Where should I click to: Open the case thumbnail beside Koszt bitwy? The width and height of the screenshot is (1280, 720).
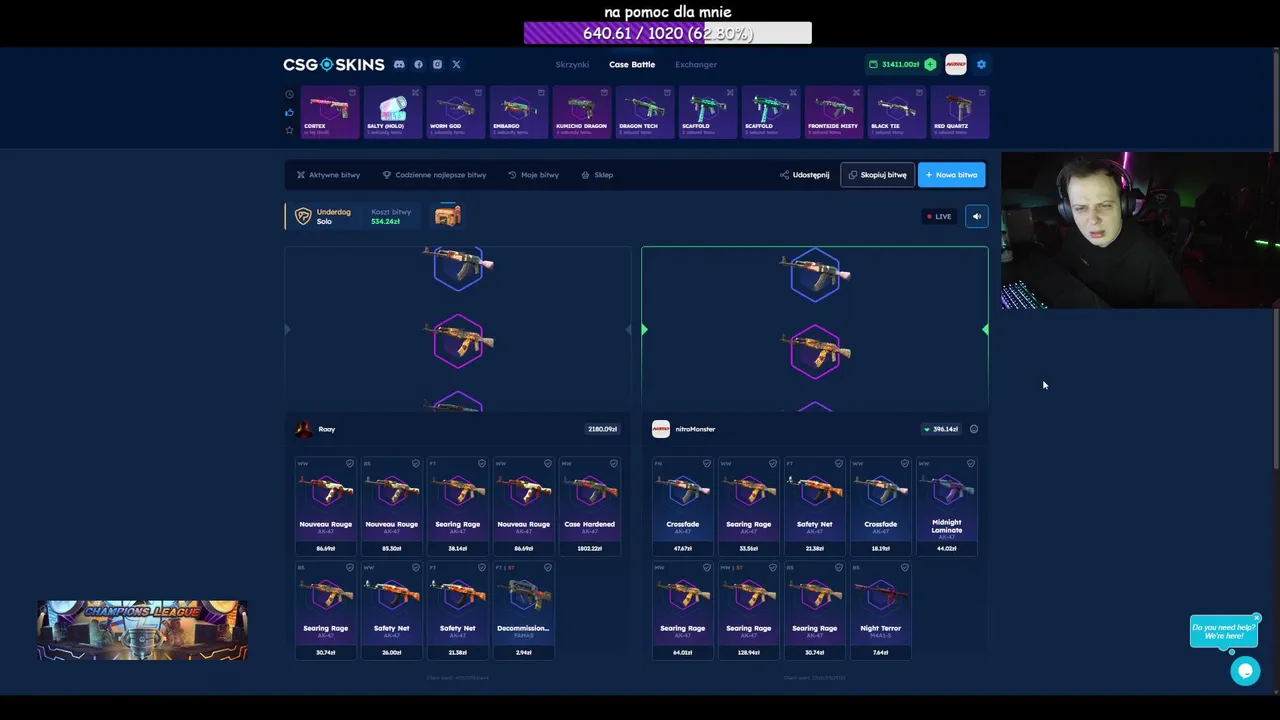(447, 215)
